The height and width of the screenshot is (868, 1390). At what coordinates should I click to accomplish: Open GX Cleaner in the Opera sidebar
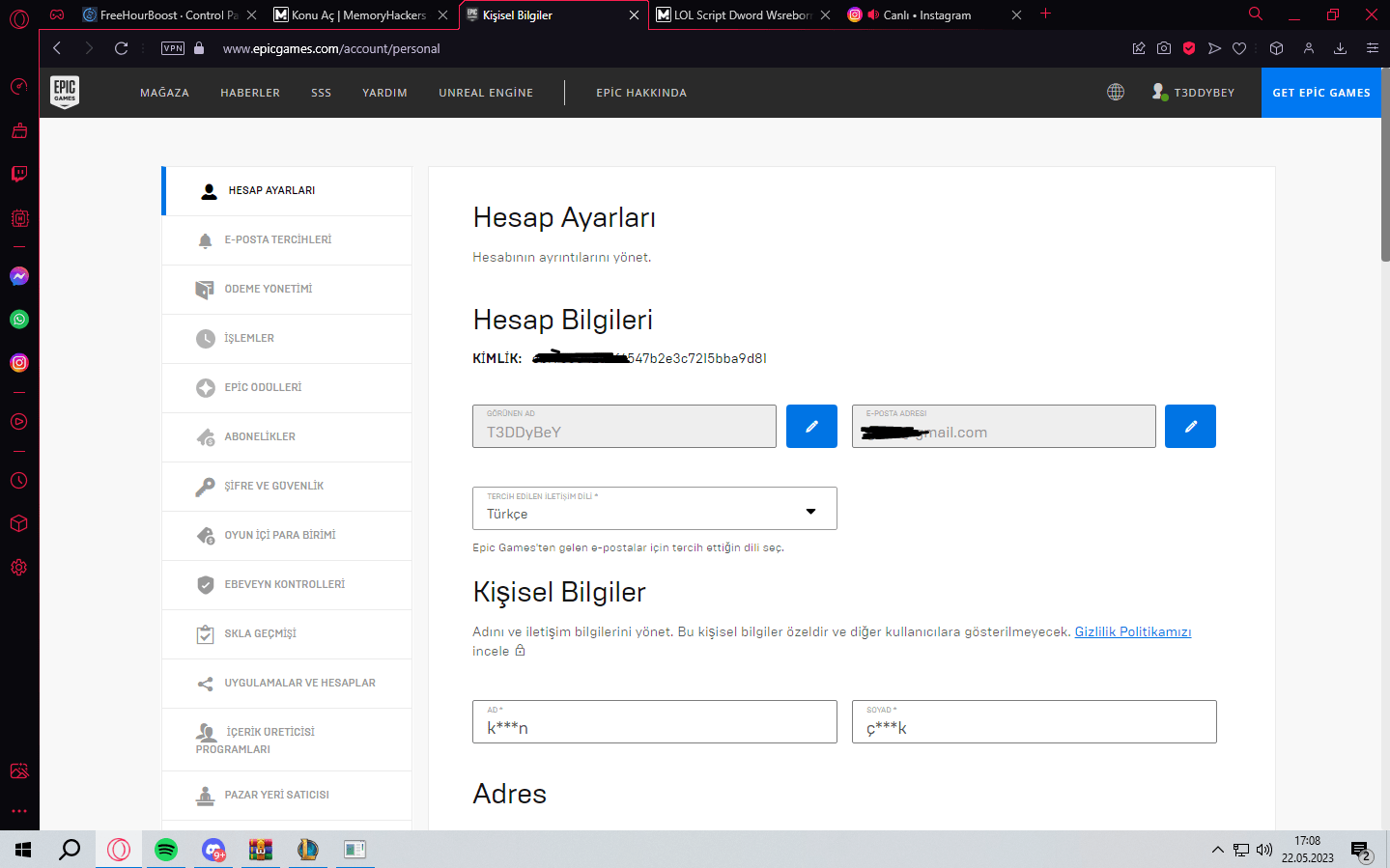19,130
